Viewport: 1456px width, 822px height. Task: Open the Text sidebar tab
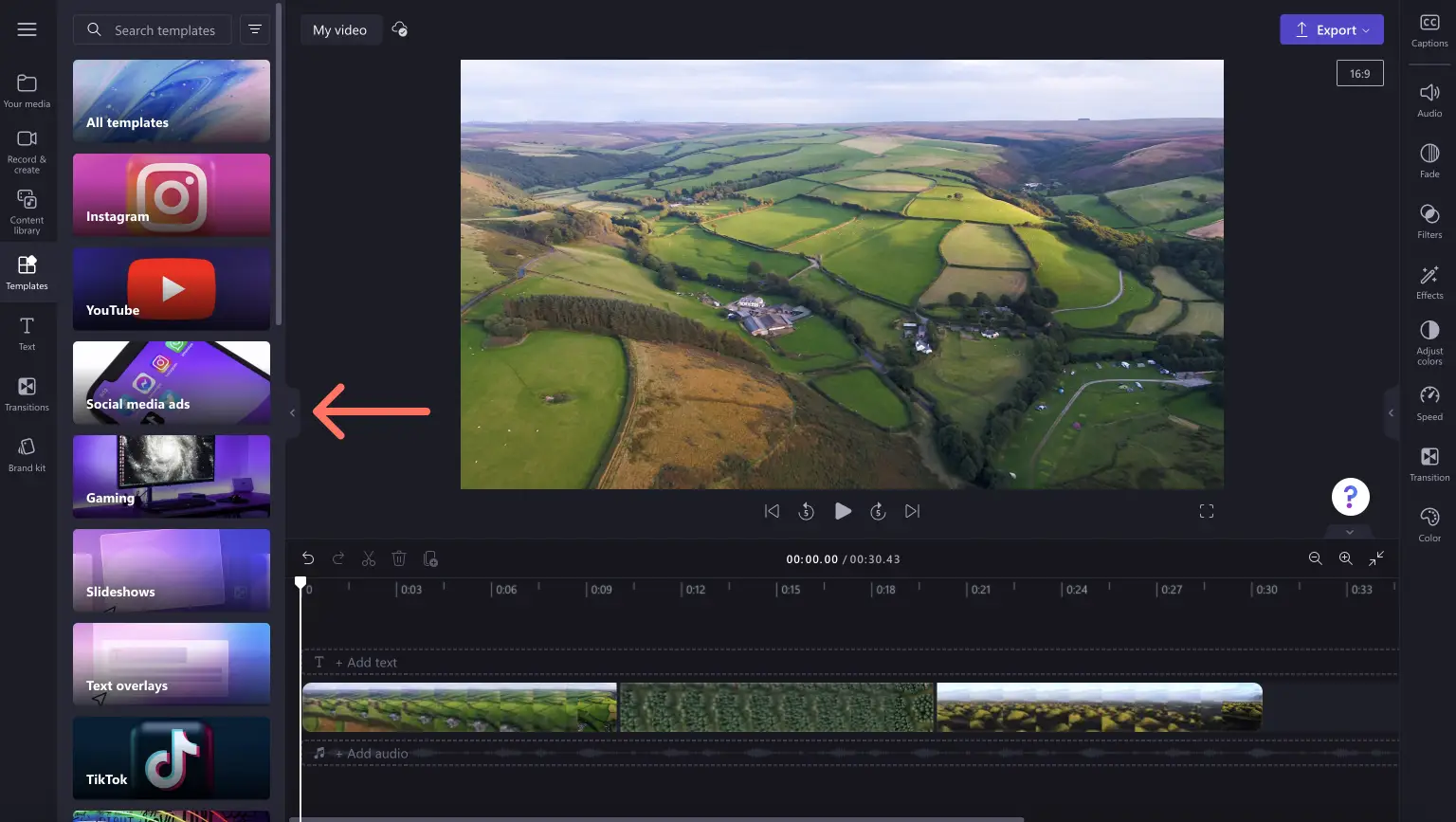27,334
